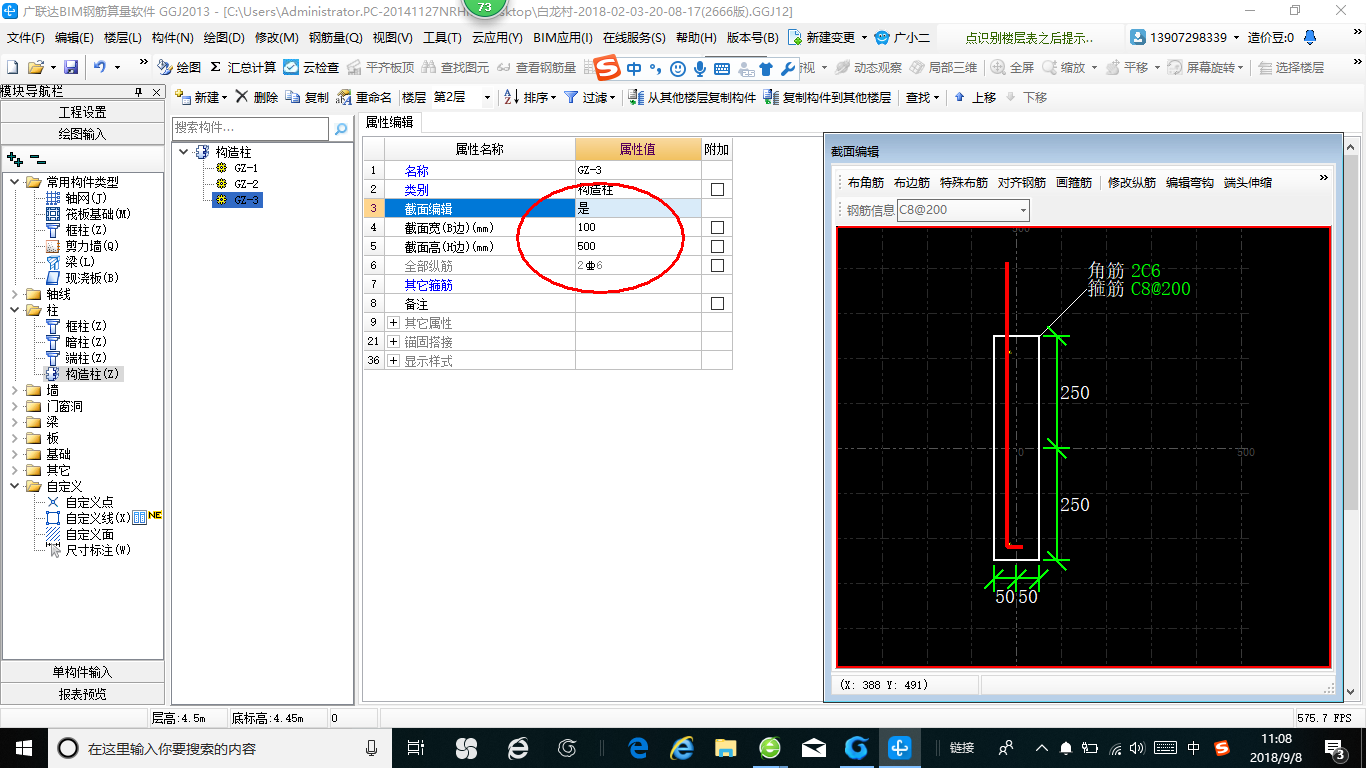The height and width of the screenshot is (768, 1366).
Task: Open the 钢筋信息 C8@200 combo box
Action: pos(963,210)
